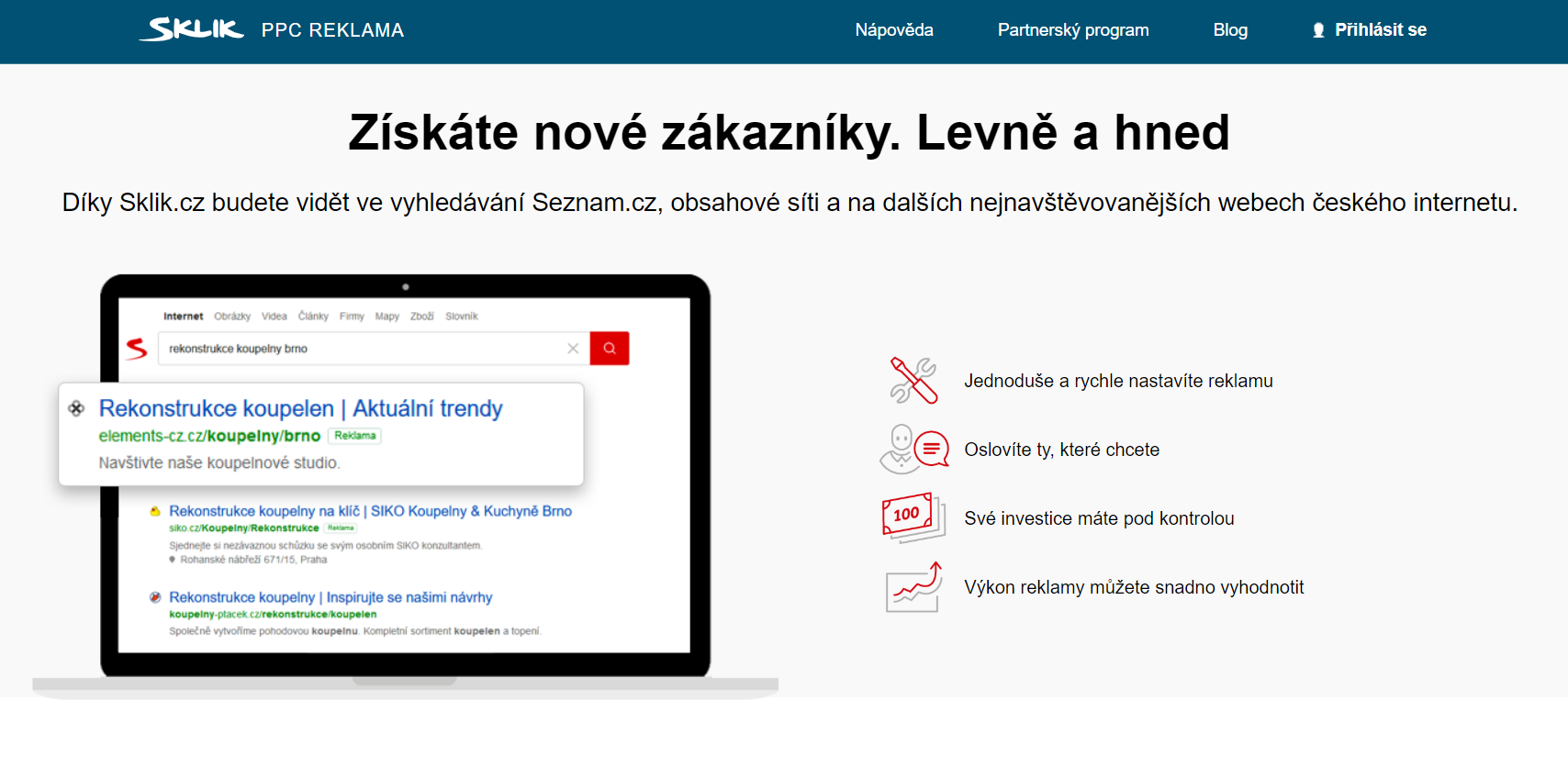Open Rekonstrukce koupelen | Aktuální trendy ad
The image size is (1568, 778).
300,408
